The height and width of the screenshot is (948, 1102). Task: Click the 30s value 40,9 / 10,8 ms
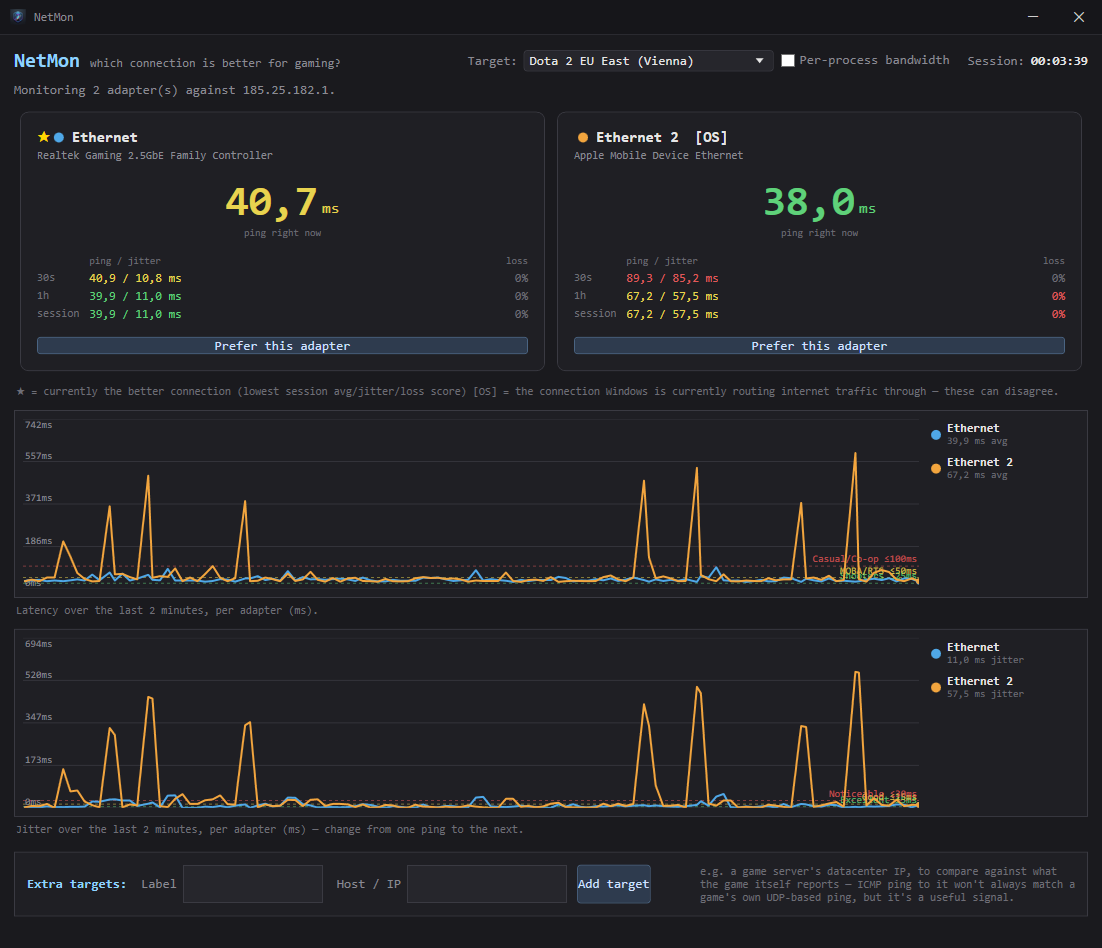coord(135,278)
